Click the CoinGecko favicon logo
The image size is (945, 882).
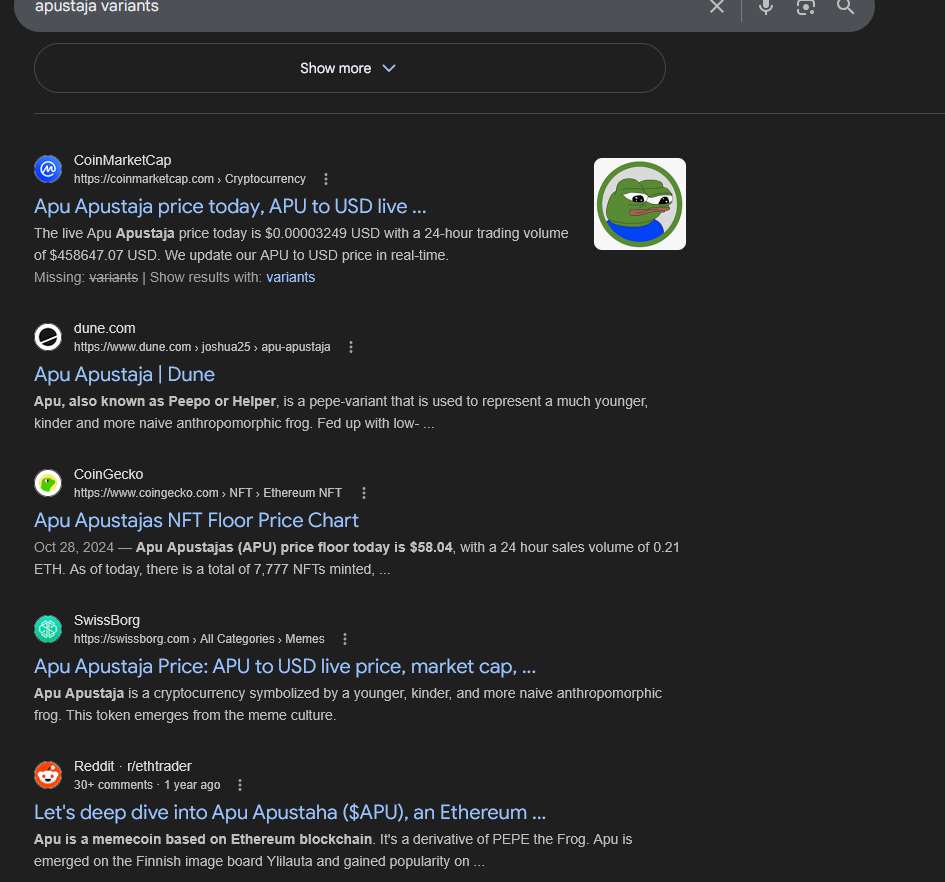click(x=48, y=483)
